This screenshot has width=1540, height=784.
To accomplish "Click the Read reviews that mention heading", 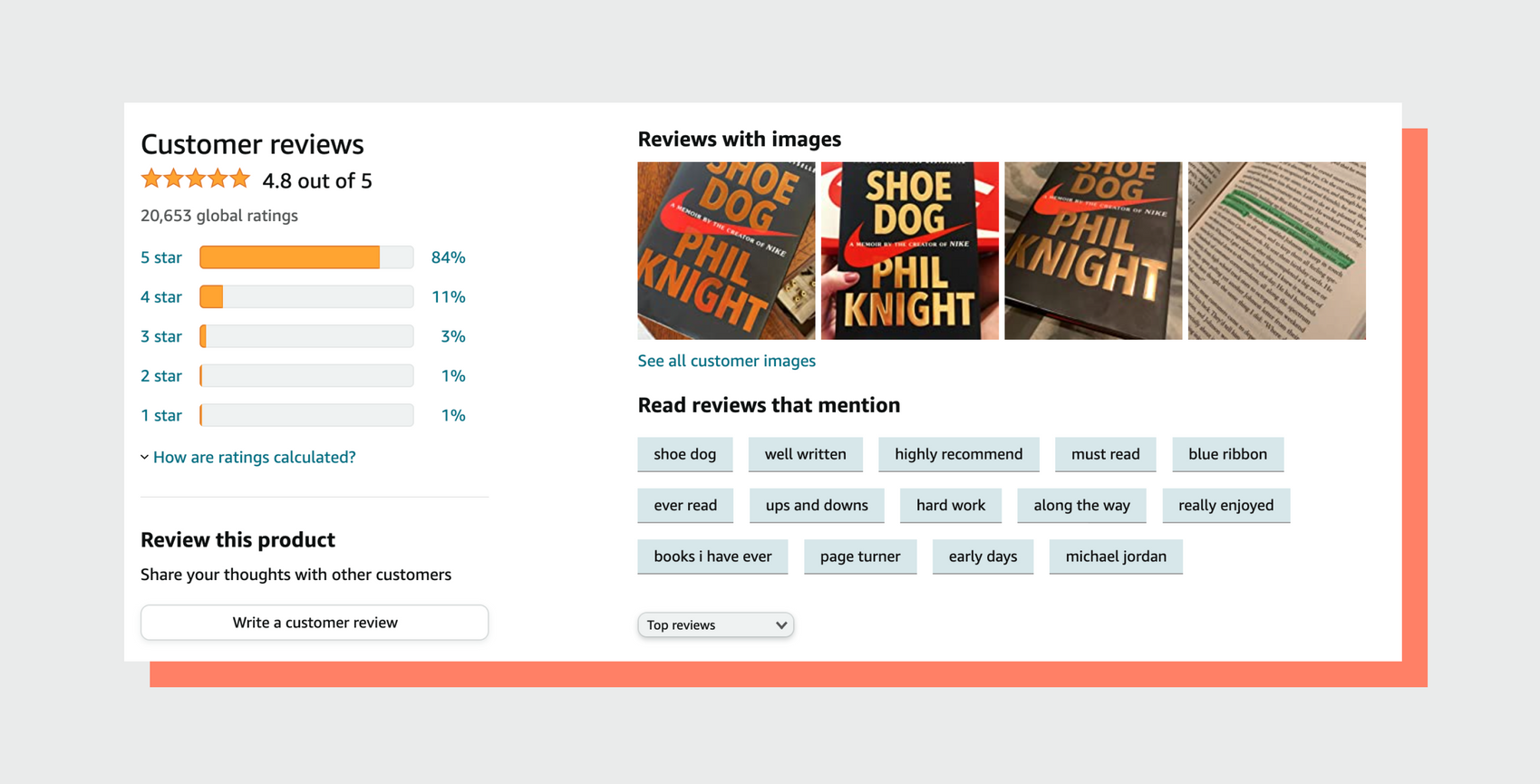I will (769, 405).
